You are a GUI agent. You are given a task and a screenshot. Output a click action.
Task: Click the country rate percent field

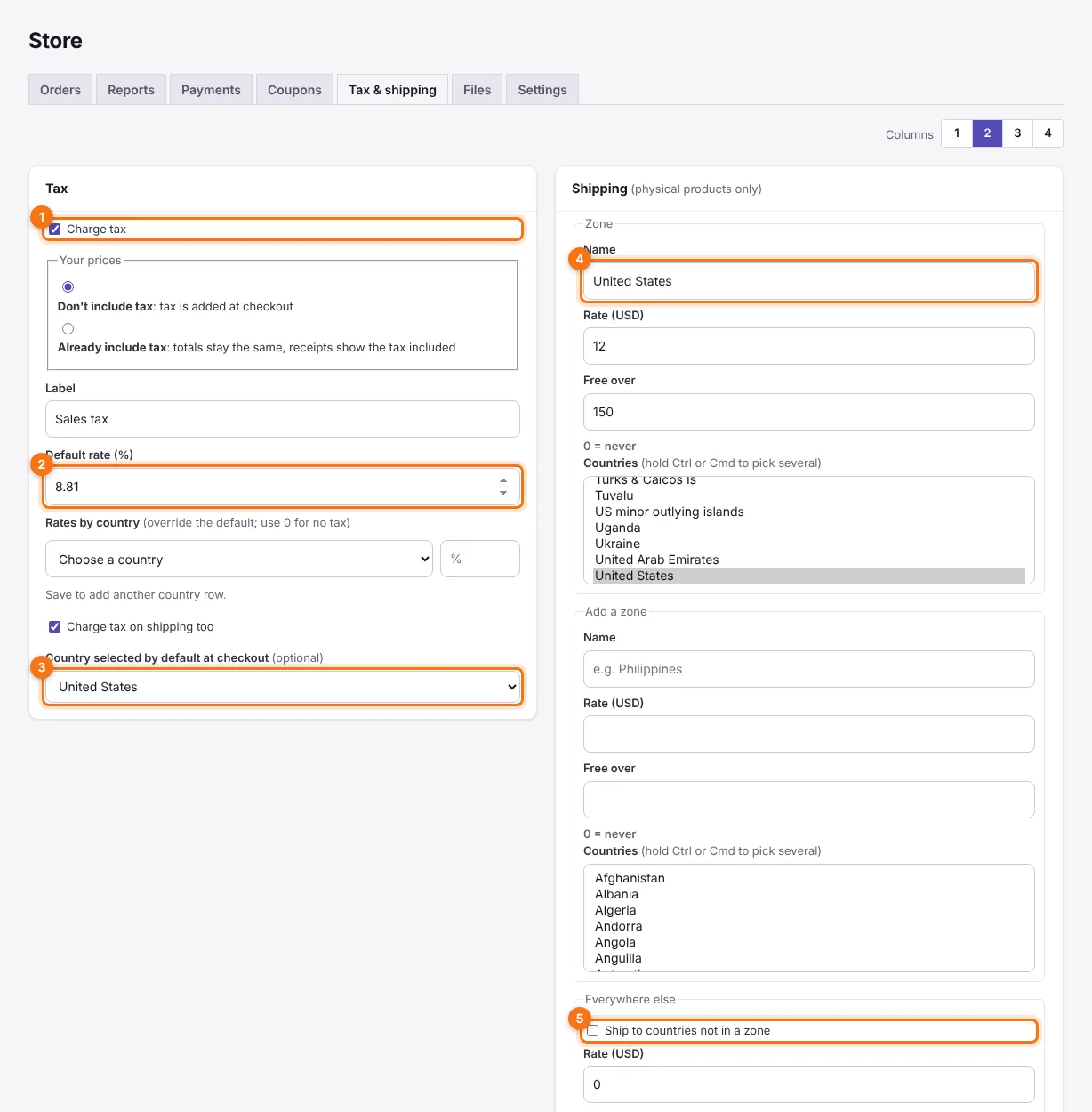click(x=480, y=559)
